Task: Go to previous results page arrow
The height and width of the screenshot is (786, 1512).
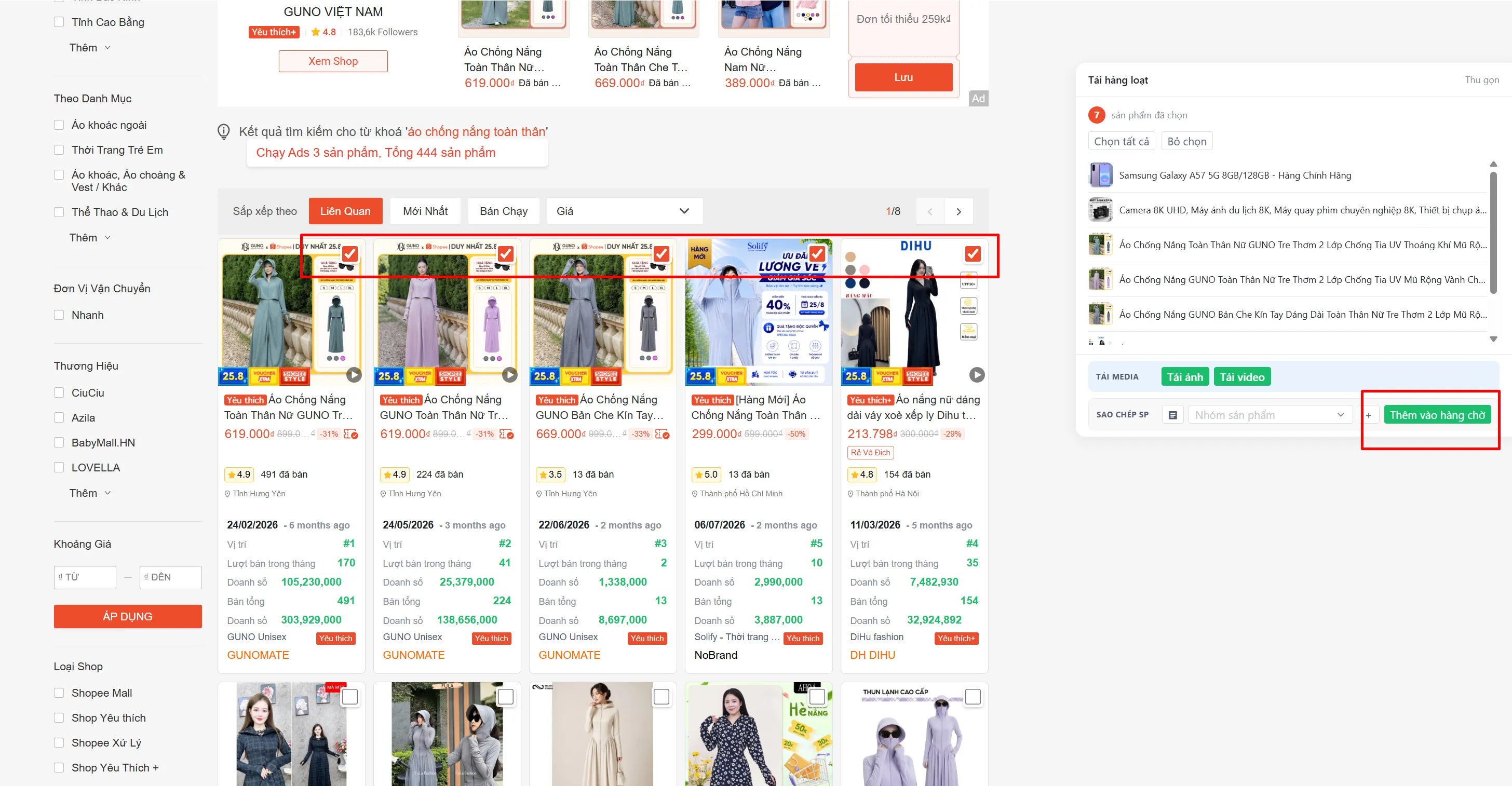Action: pyautogui.click(x=930, y=211)
